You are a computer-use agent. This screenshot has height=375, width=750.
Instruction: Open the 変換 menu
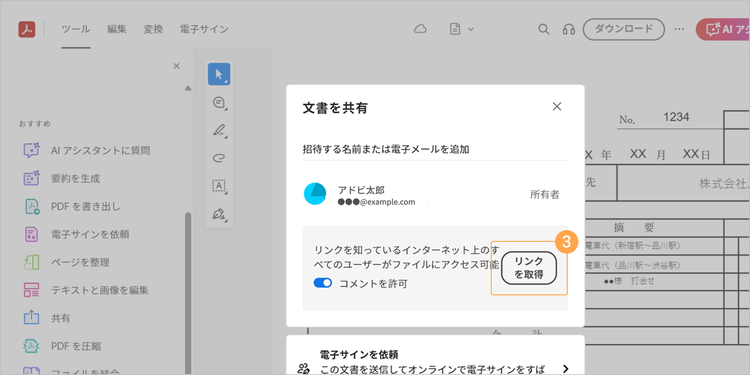pyautogui.click(x=153, y=29)
